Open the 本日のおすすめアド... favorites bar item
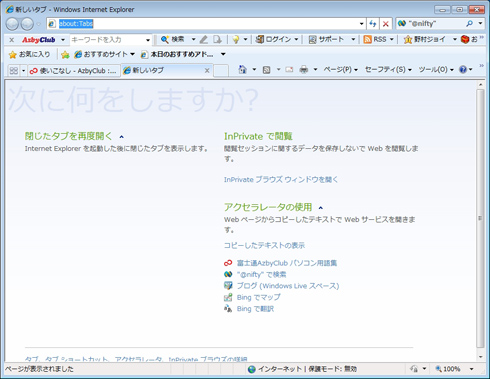Image resolution: width=490 pixels, height=379 pixels. pos(177,54)
